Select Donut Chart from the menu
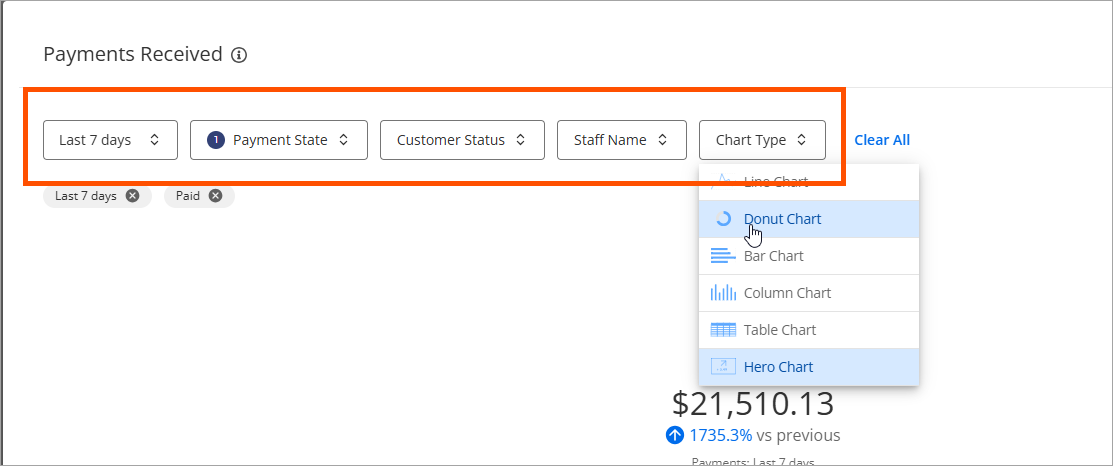 coord(782,219)
